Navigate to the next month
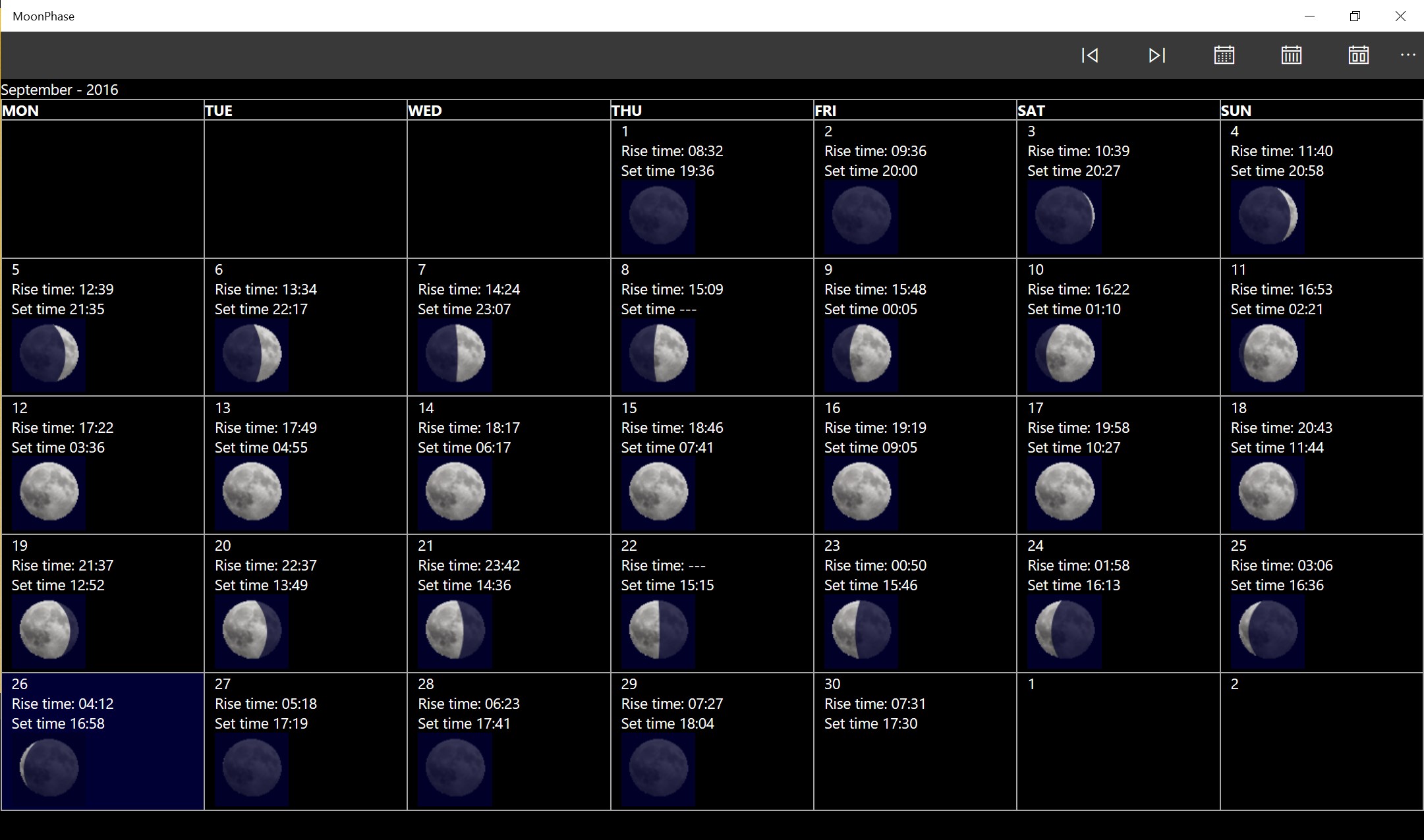The image size is (1424, 840). [x=1157, y=55]
